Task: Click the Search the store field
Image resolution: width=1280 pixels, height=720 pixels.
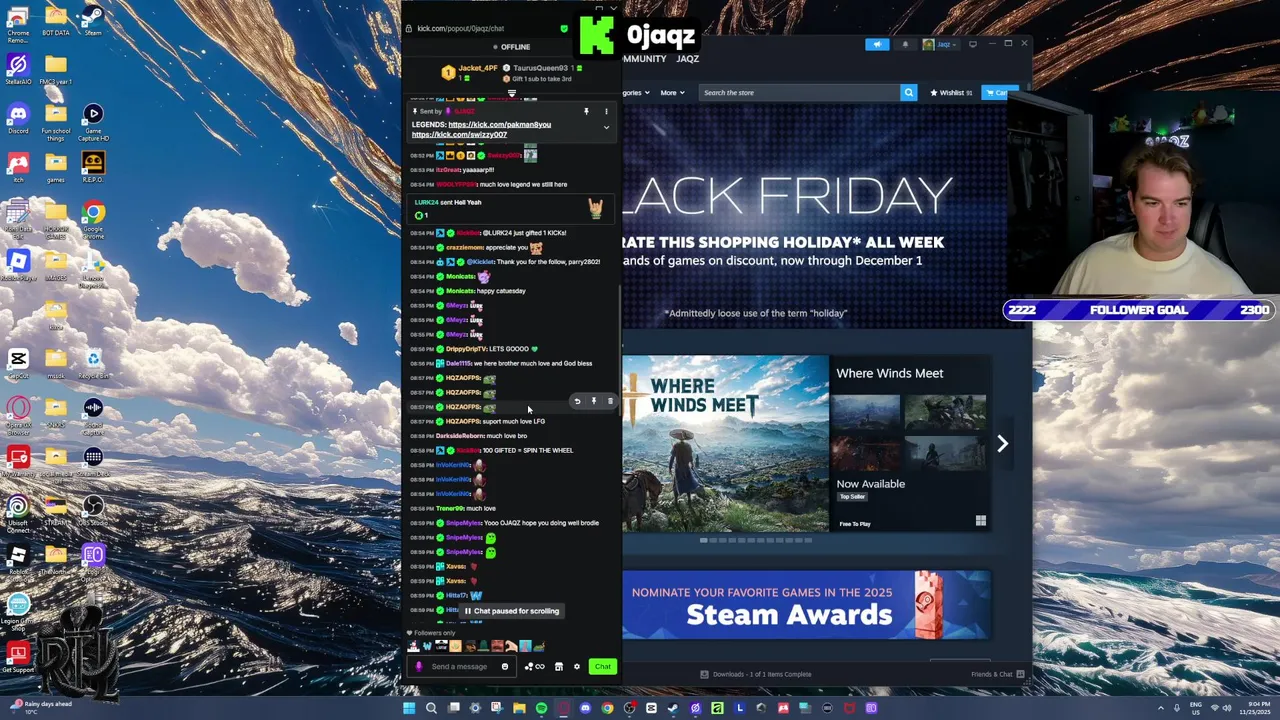Action: tap(799, 93)
